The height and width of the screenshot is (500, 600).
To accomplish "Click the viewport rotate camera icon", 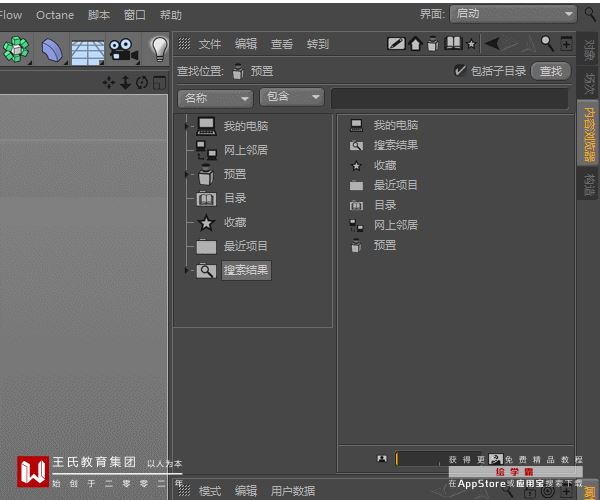I will [142, 82].
